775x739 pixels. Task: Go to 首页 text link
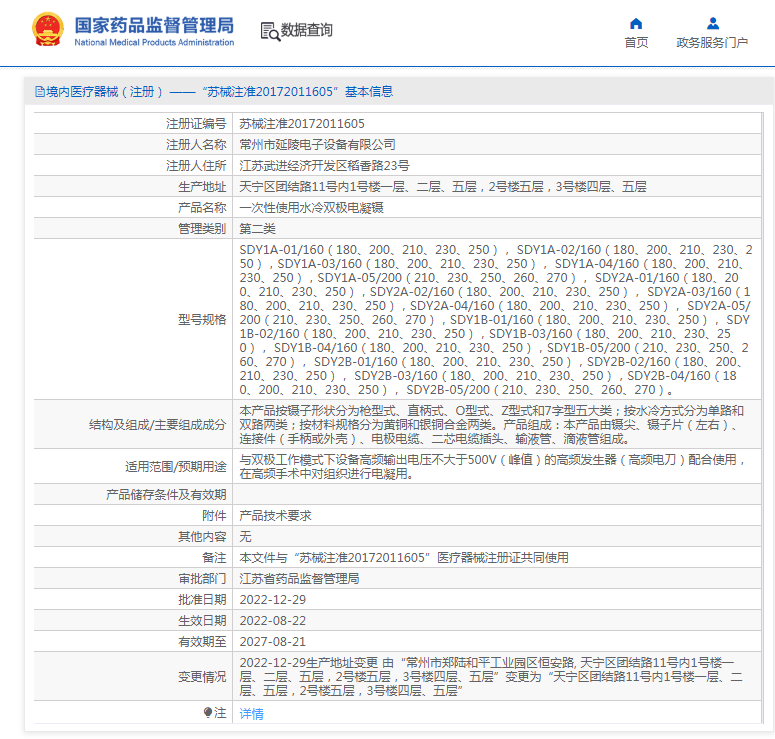pyautogui.click(x=636, y=43)
